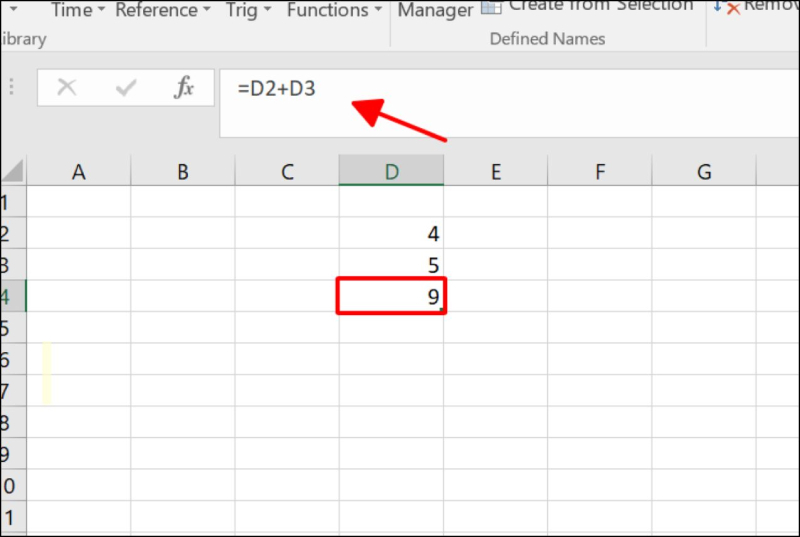Select row 7 header
800x537 pixels.
point(13,391)
